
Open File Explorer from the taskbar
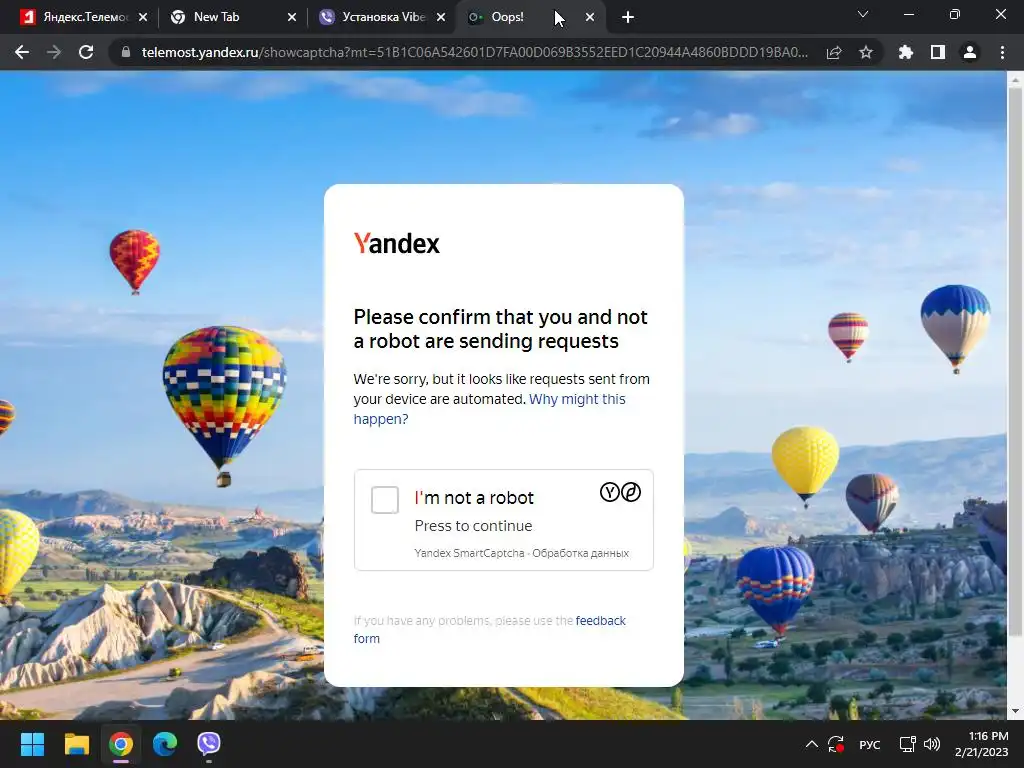tap(76, 744)
